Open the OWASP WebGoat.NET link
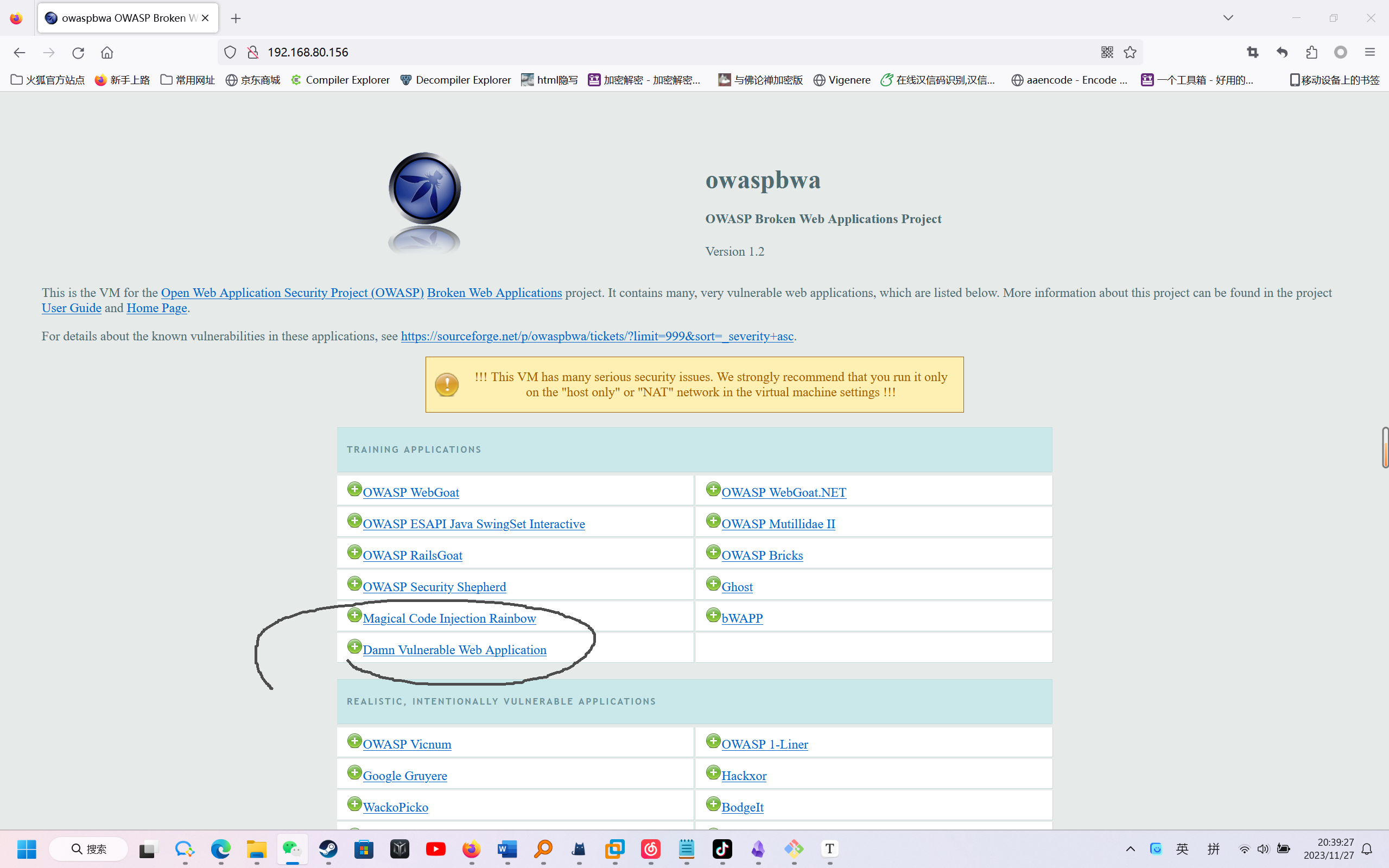This screenshot has width=1389, height=868. 783,492
